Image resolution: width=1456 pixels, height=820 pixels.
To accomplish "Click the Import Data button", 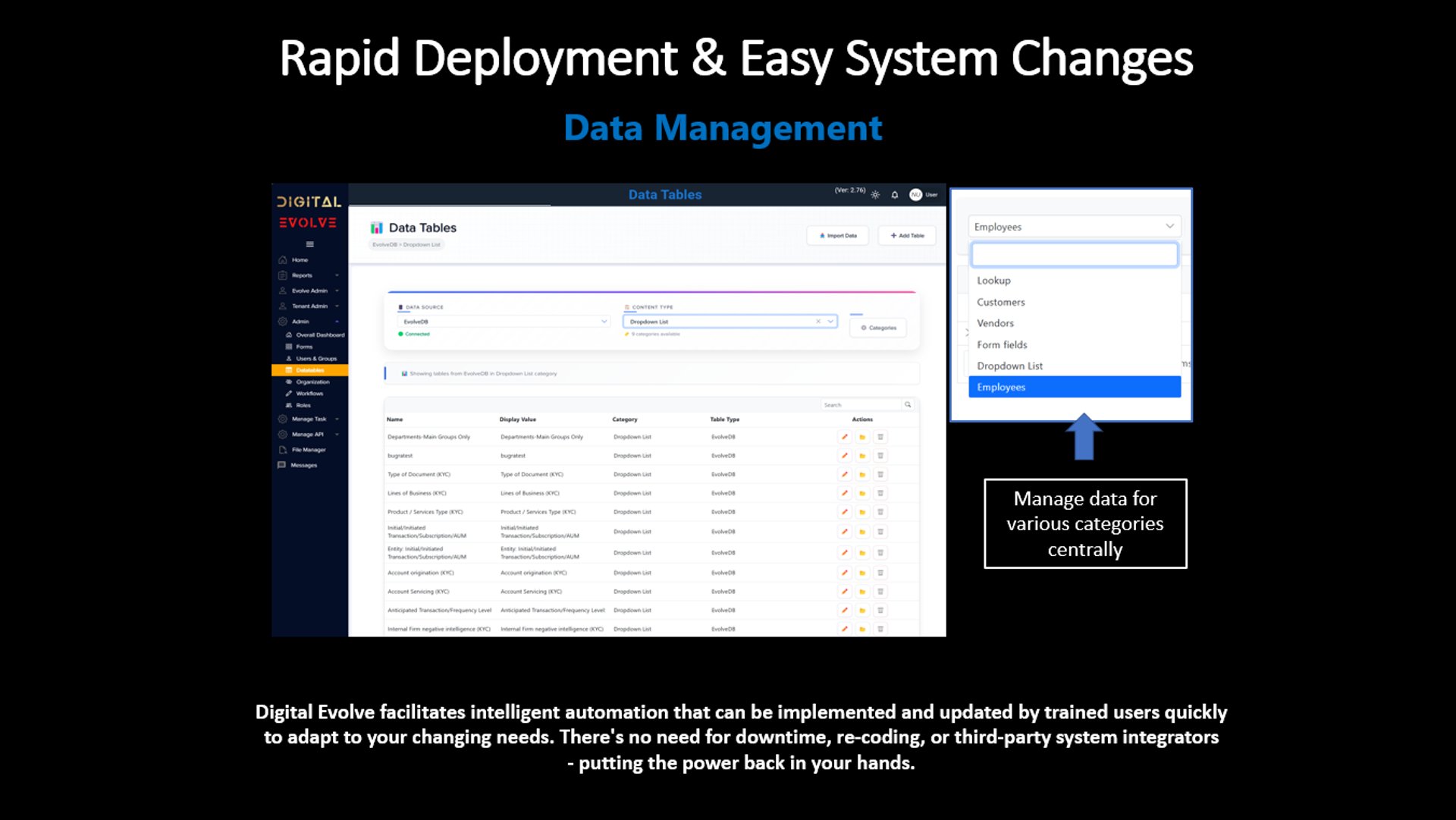I will click(x=838, y=236).
